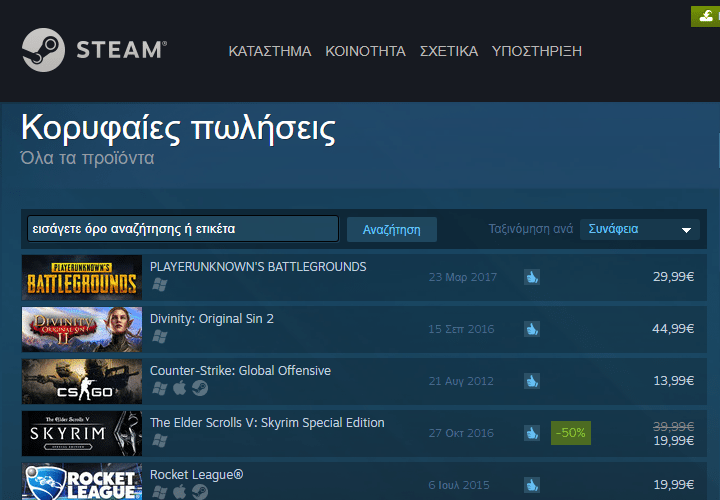The image size is (720, 500).
Task: Click the release date 27 Οκτ 2016
Action: [x=461, y=433]
